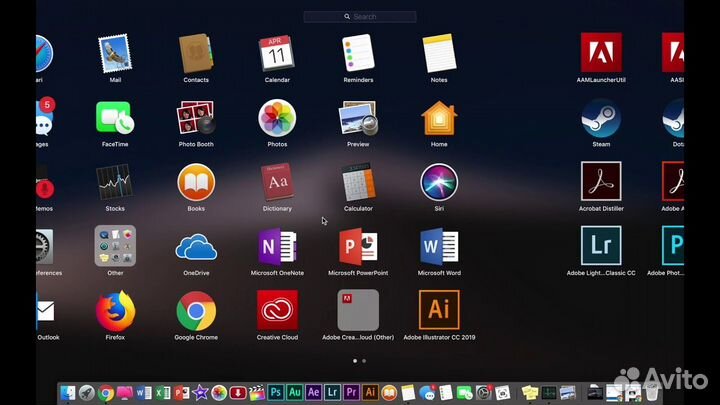Launch iMovie star icon in Dock
Screen dimensions: 720x405
pos(200,393)
